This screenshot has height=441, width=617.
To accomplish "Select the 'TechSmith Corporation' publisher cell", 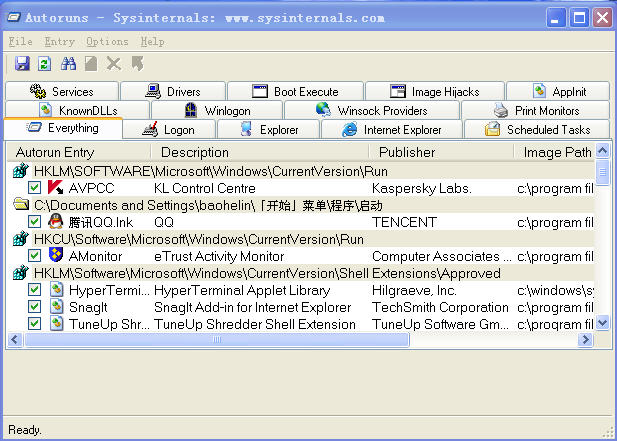I will click(x=440, y=307).
